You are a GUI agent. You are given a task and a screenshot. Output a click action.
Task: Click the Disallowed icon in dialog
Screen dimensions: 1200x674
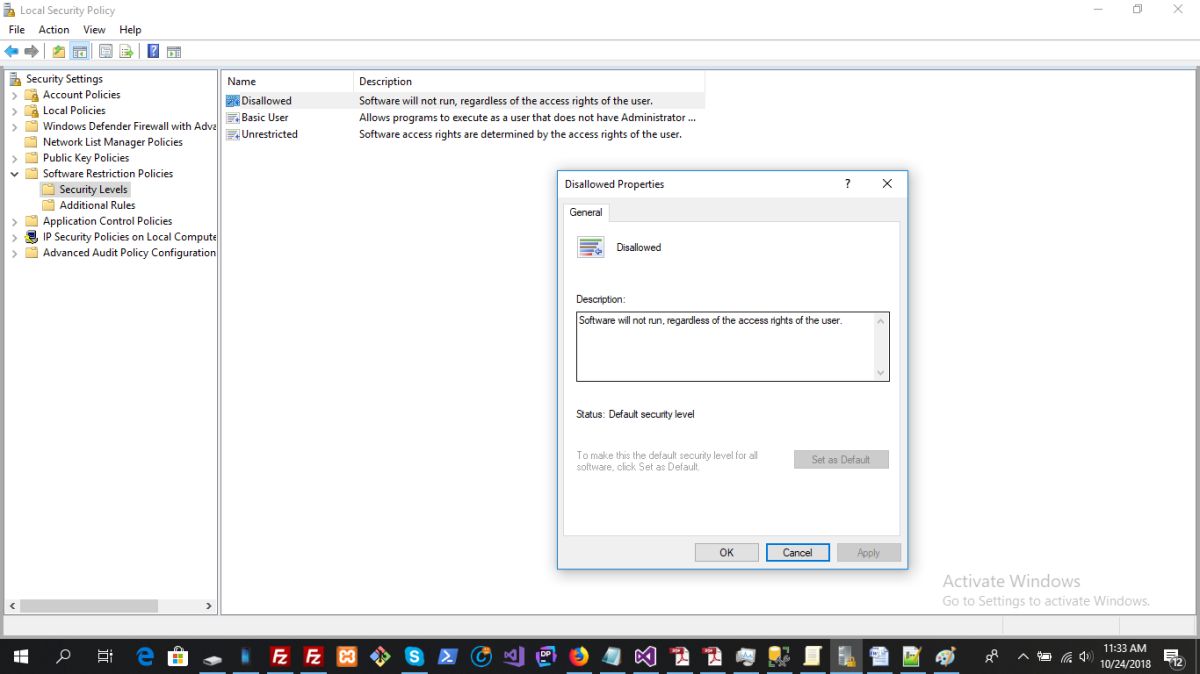(x=591, y=247)
